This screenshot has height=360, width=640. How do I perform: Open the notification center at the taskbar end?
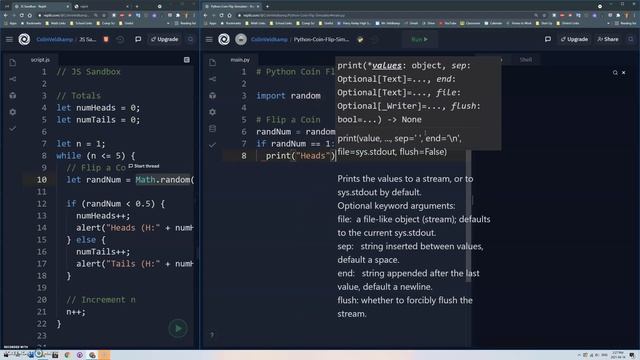pos(632,355)
